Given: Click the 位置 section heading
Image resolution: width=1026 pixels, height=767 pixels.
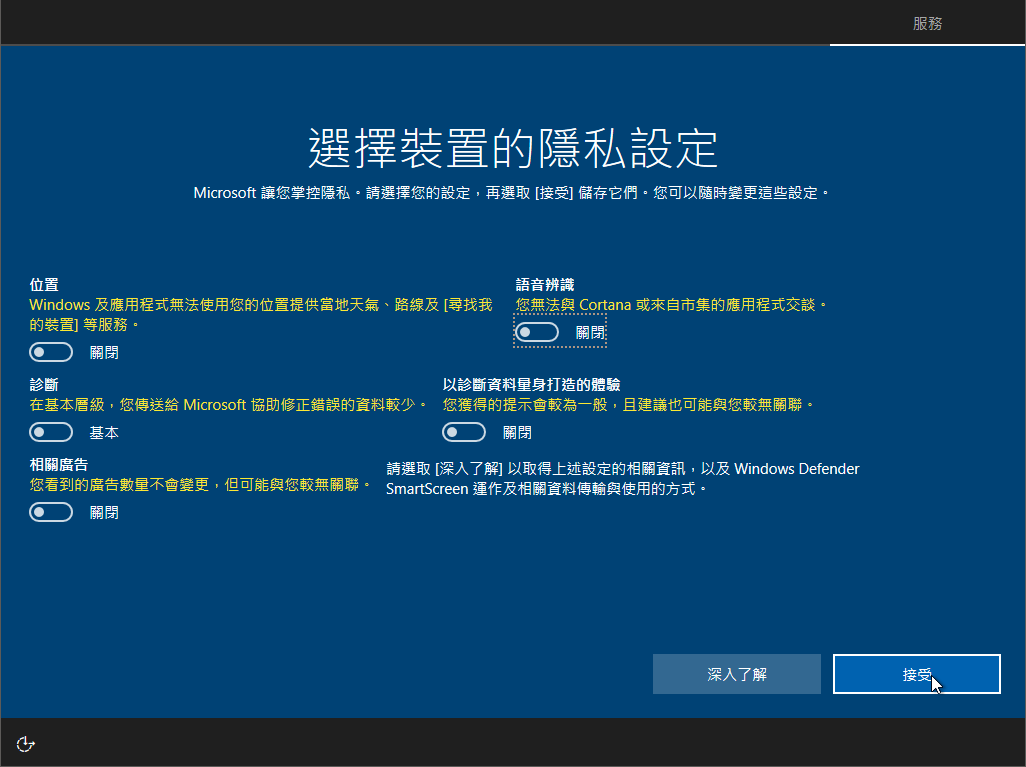Looking at the screenshot, I should coord(44,285).
